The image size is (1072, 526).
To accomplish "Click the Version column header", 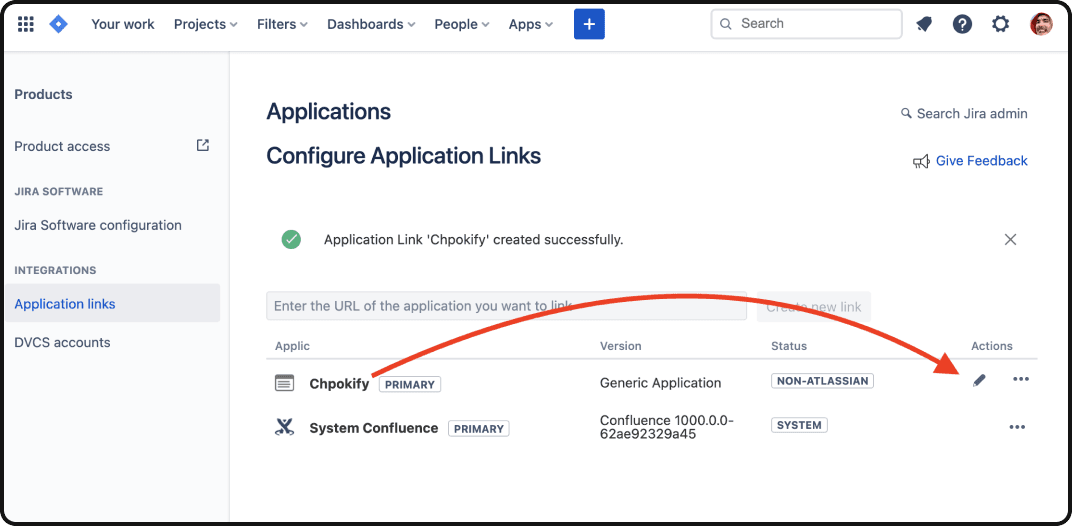I will click(x=621, y=346).
